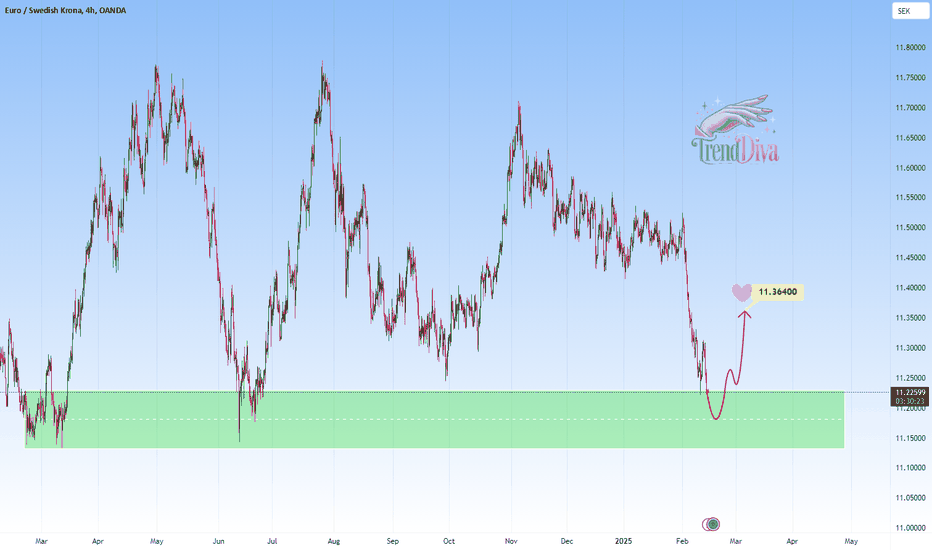Click the 11.45000 price axis label
The height and width of the screenshot is (550, 932).
click(911, 258)
